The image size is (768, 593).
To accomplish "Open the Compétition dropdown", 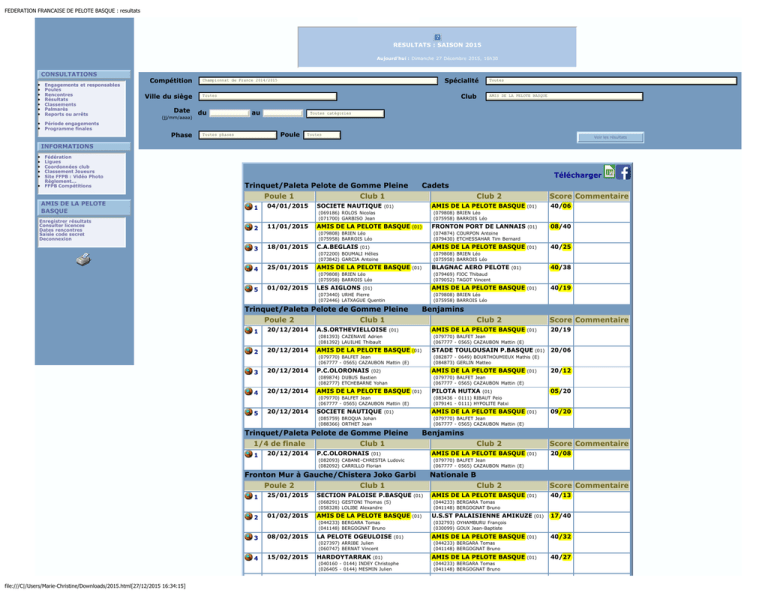I will (x=318, y=81).
